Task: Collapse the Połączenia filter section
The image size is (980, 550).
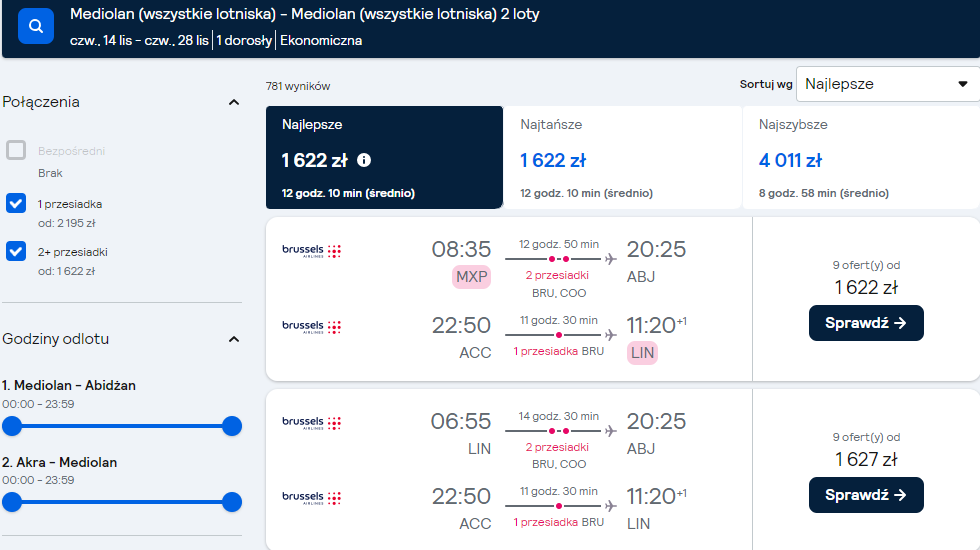Action: [234, 102]
